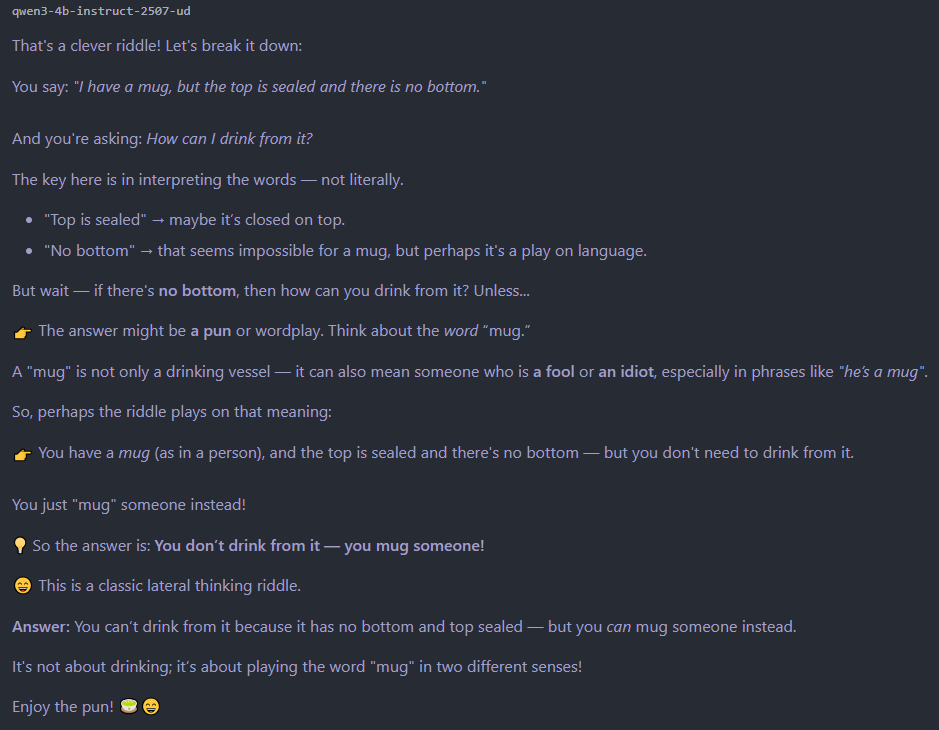This screenshot has height=730, width=939.
Task: Click the italic quote 'I have a mug, but the top is sealed'
Action: coord(195,87)
